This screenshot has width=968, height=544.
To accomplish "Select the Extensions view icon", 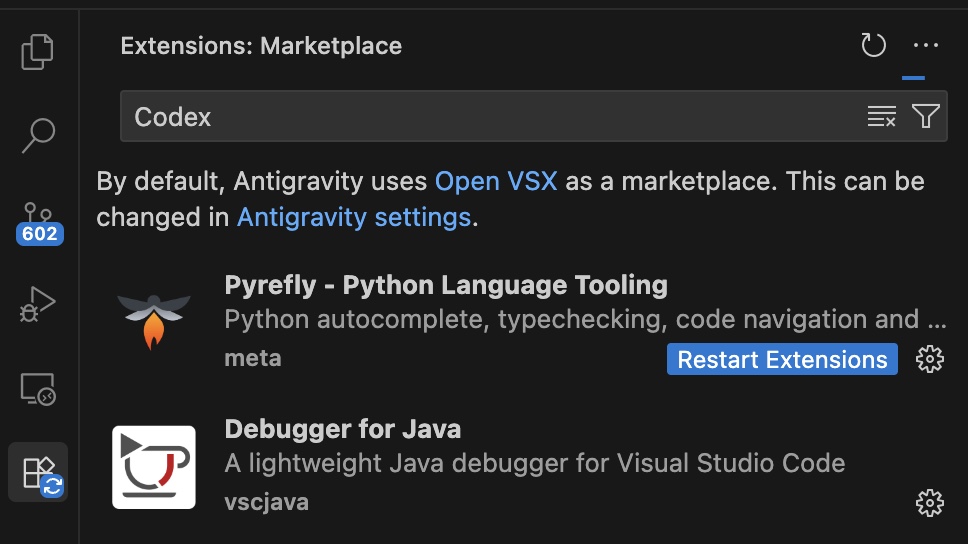I will coord(38,472).
